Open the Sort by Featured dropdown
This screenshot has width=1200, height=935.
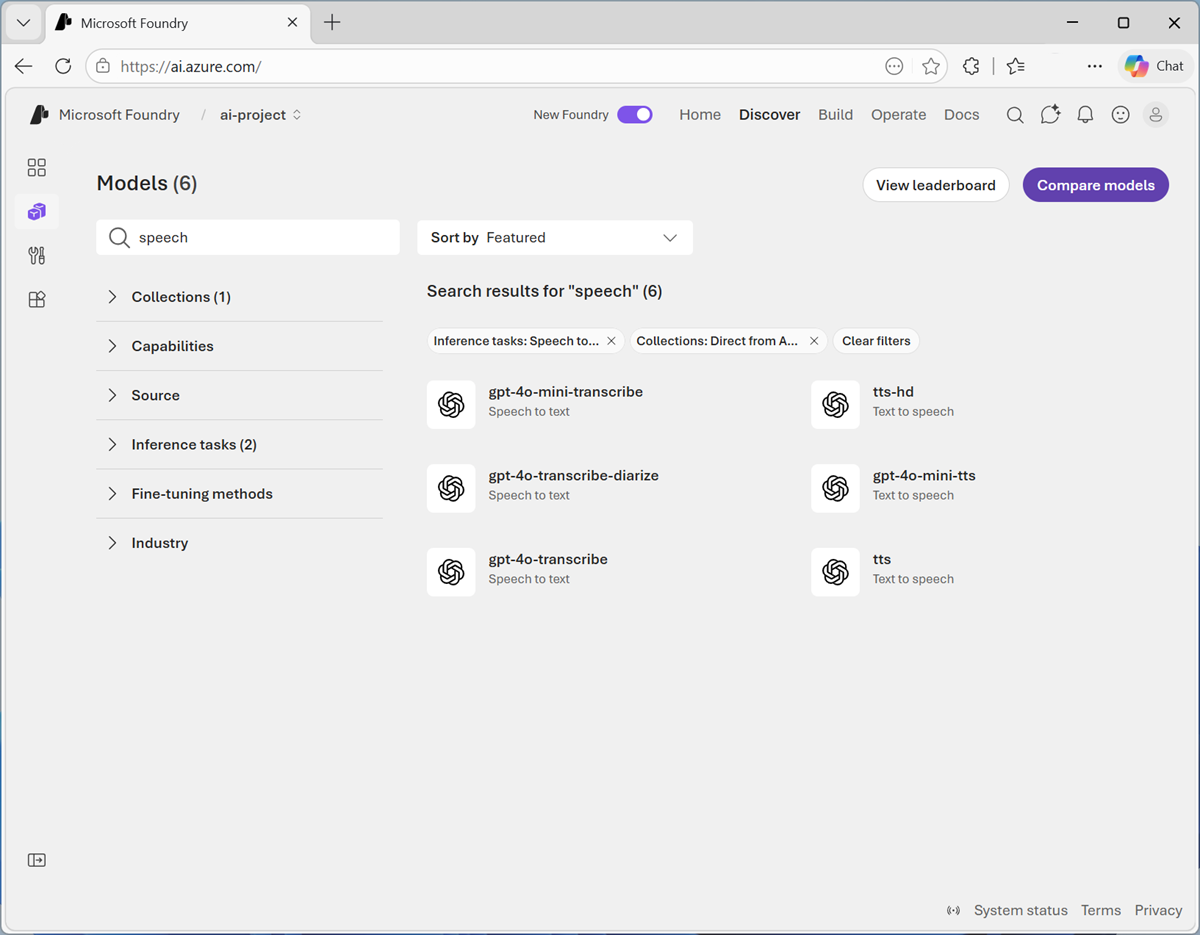[x=555, y=237]
